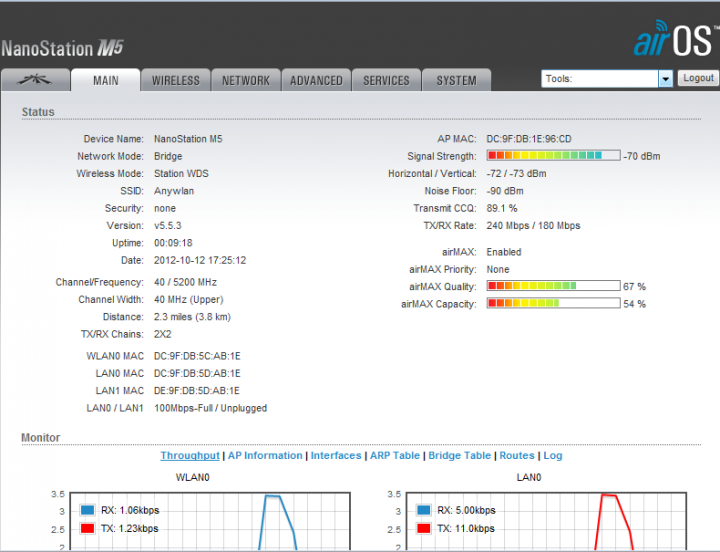Log out with the Logout button

(x=698, y=78)
